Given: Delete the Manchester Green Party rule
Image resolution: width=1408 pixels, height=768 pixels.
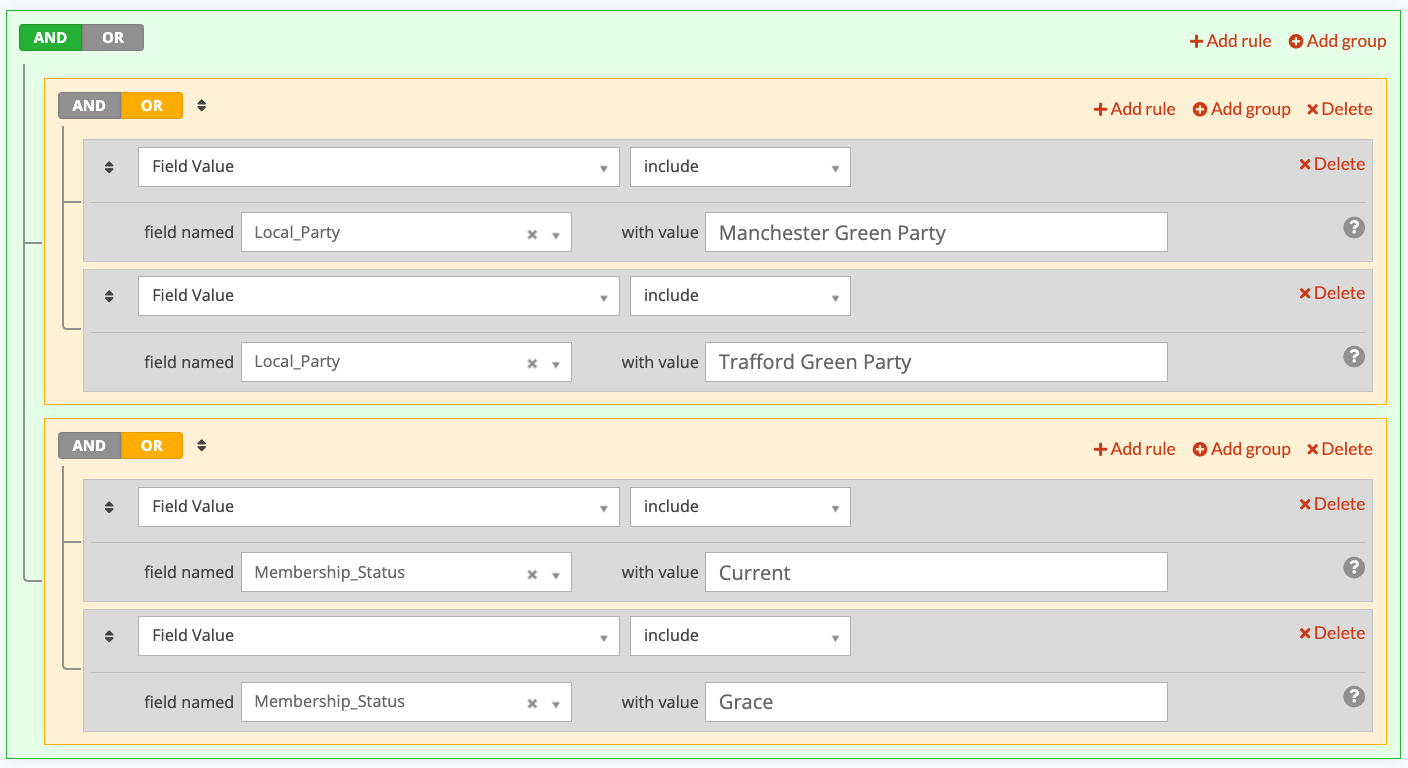Looking at the screenshot, I should click(x=1331, y=164).
